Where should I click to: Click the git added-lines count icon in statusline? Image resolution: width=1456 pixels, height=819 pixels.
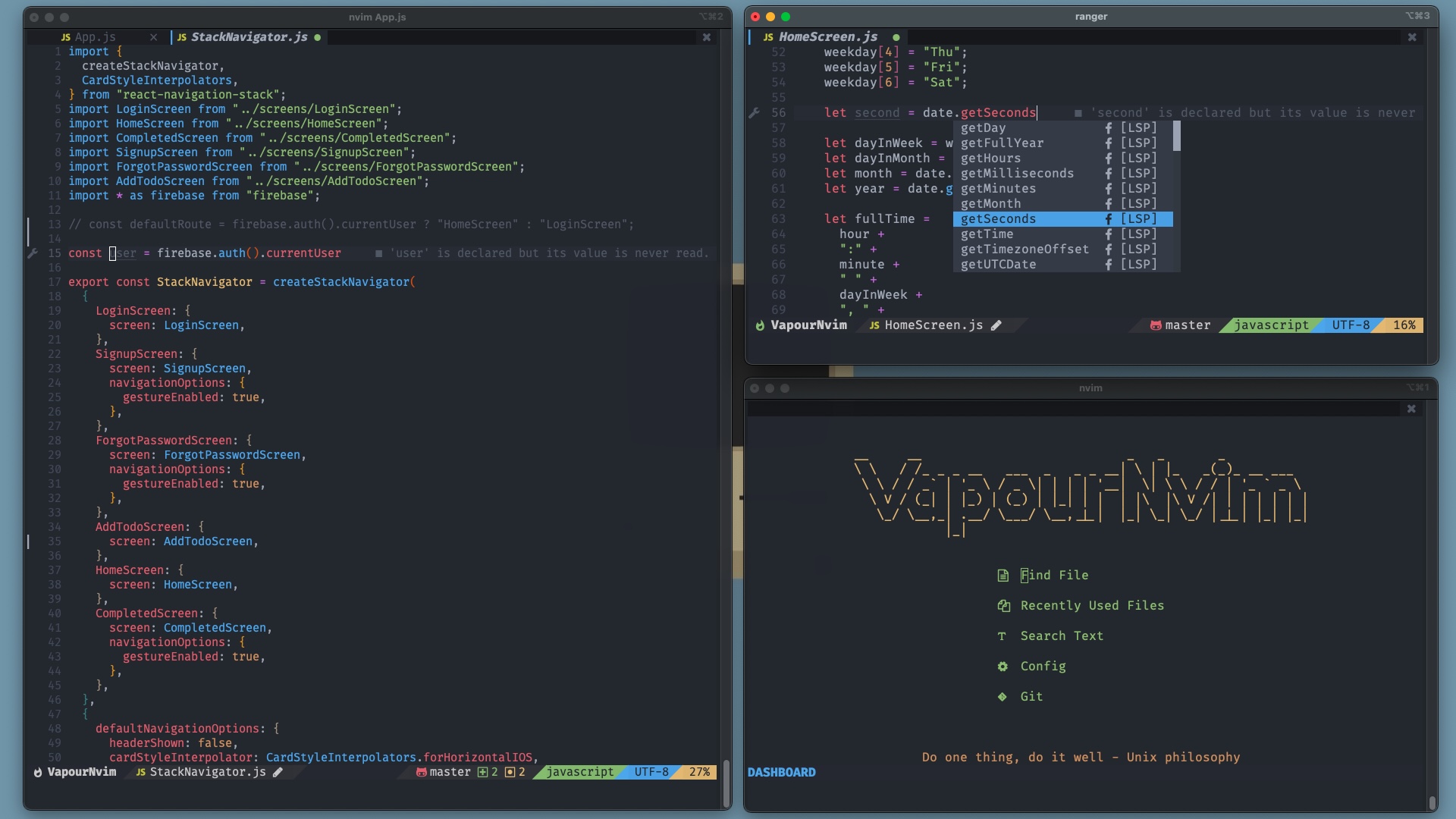(482, 772)
